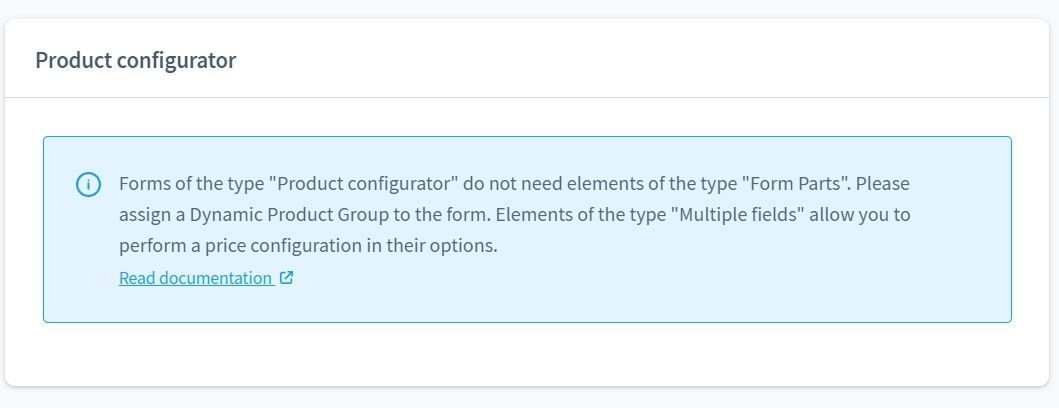Click the quoted "Product configurator" text in the notice
This screenshot has width=1059, height=408.
tap(364, 184)
